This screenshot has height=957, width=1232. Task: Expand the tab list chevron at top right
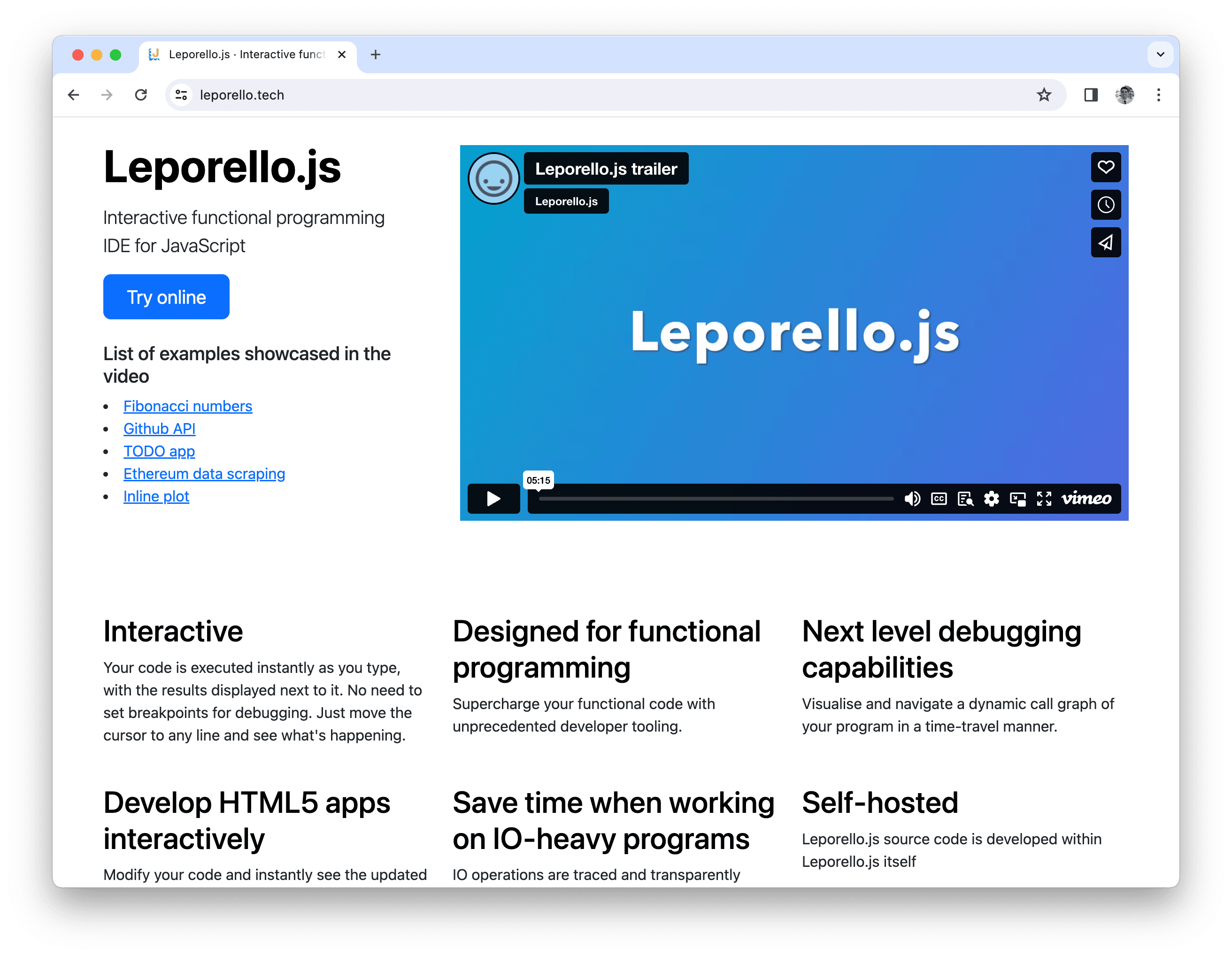click(1160, 54)
